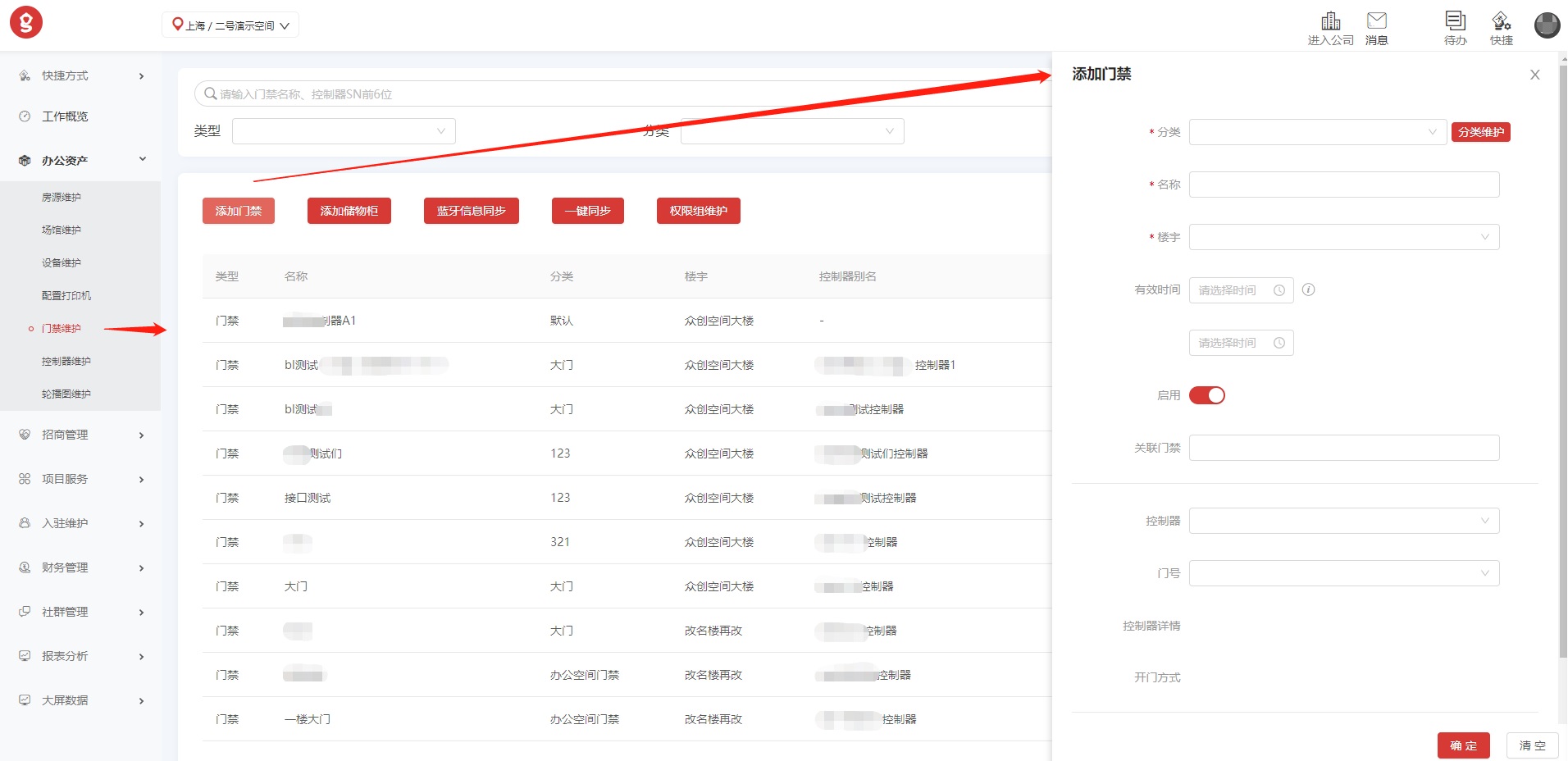
Task: Open the 分类 dropdown in add form
Action: click(1316, 132)
